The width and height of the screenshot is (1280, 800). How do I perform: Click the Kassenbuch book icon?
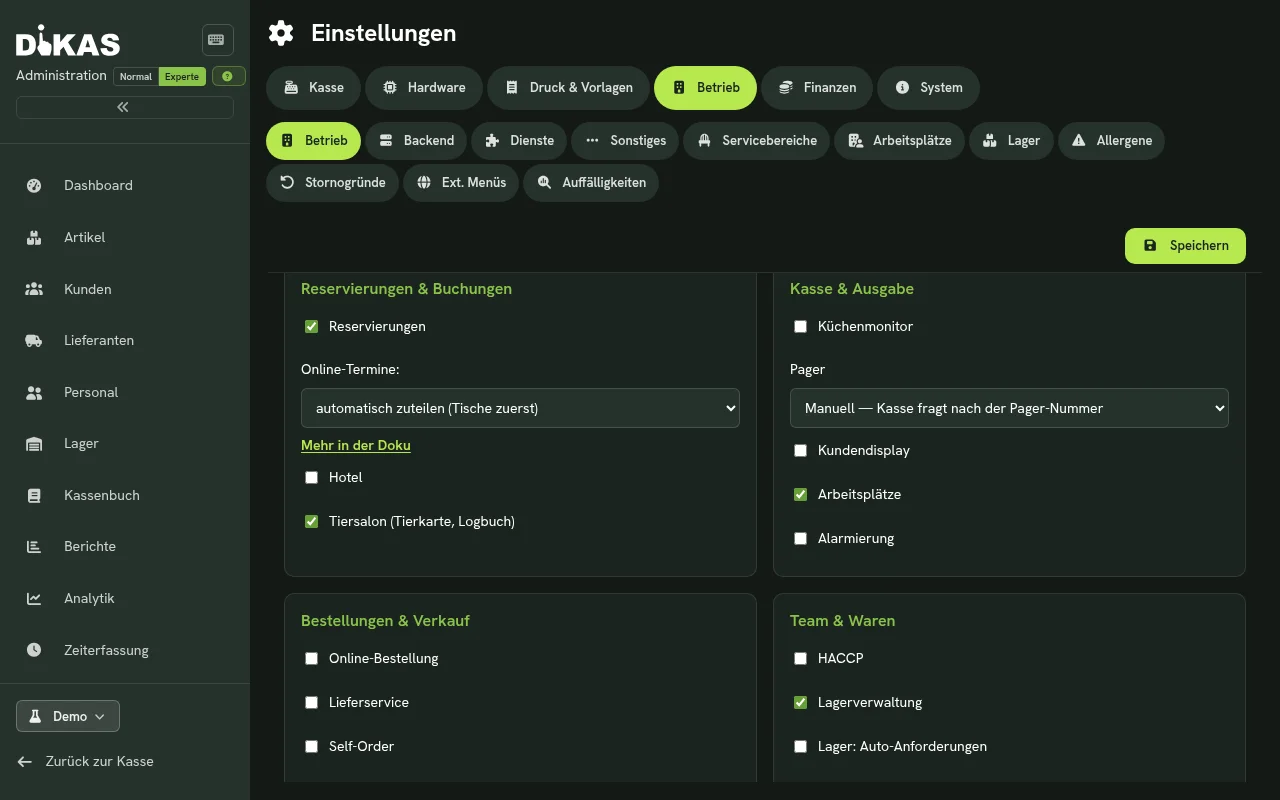34,495
